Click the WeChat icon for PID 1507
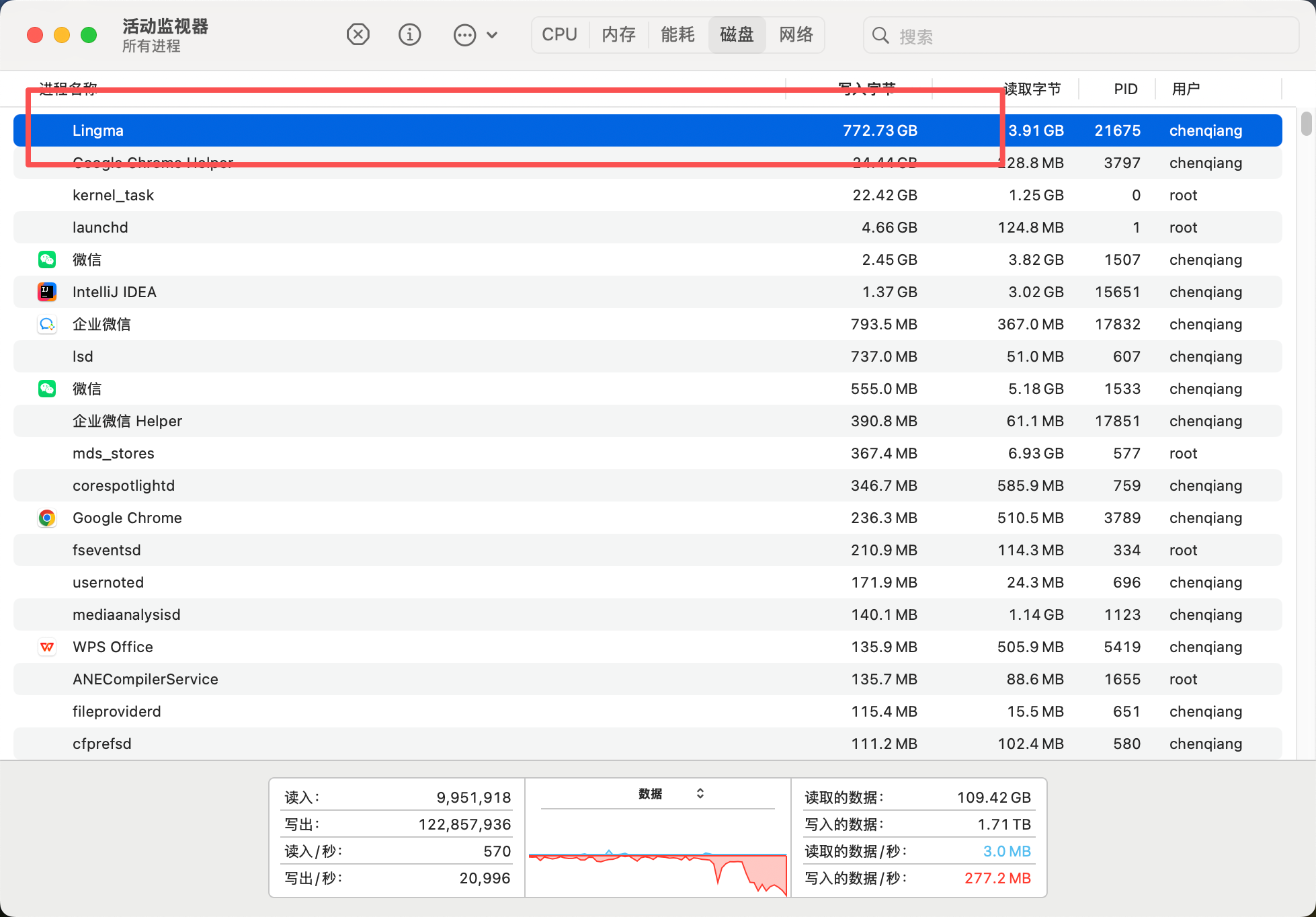 pyautogui.click(x=47, y=260)
